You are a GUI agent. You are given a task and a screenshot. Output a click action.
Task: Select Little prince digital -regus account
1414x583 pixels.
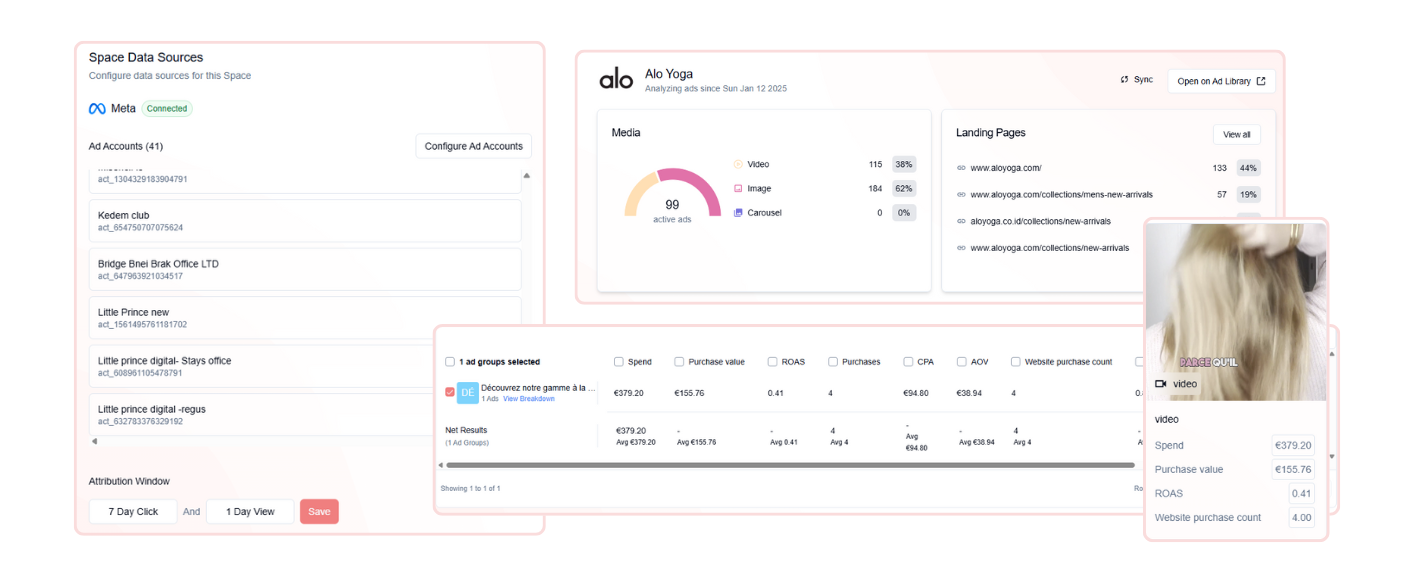click(x=305, y=414)
